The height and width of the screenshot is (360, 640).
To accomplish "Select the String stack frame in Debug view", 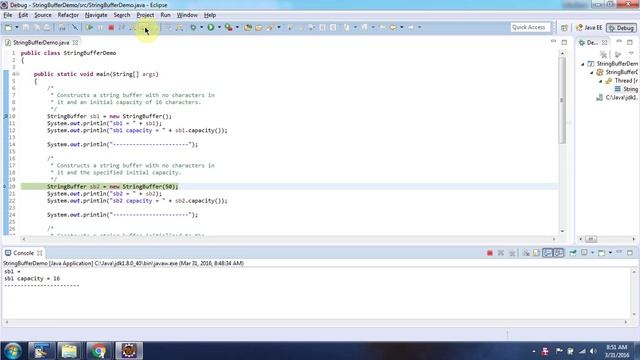I will pyautogui.click(x=626, y=89).
